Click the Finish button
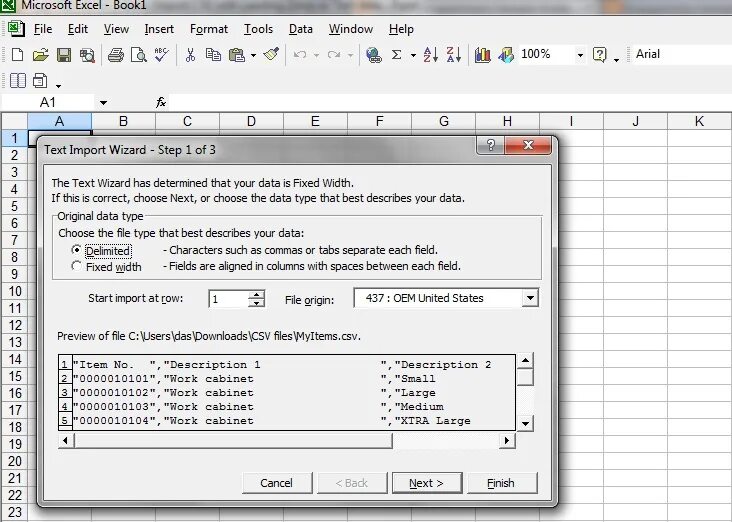Image resolution: width=732 pixels, height=522 pixels. [501, 483]
